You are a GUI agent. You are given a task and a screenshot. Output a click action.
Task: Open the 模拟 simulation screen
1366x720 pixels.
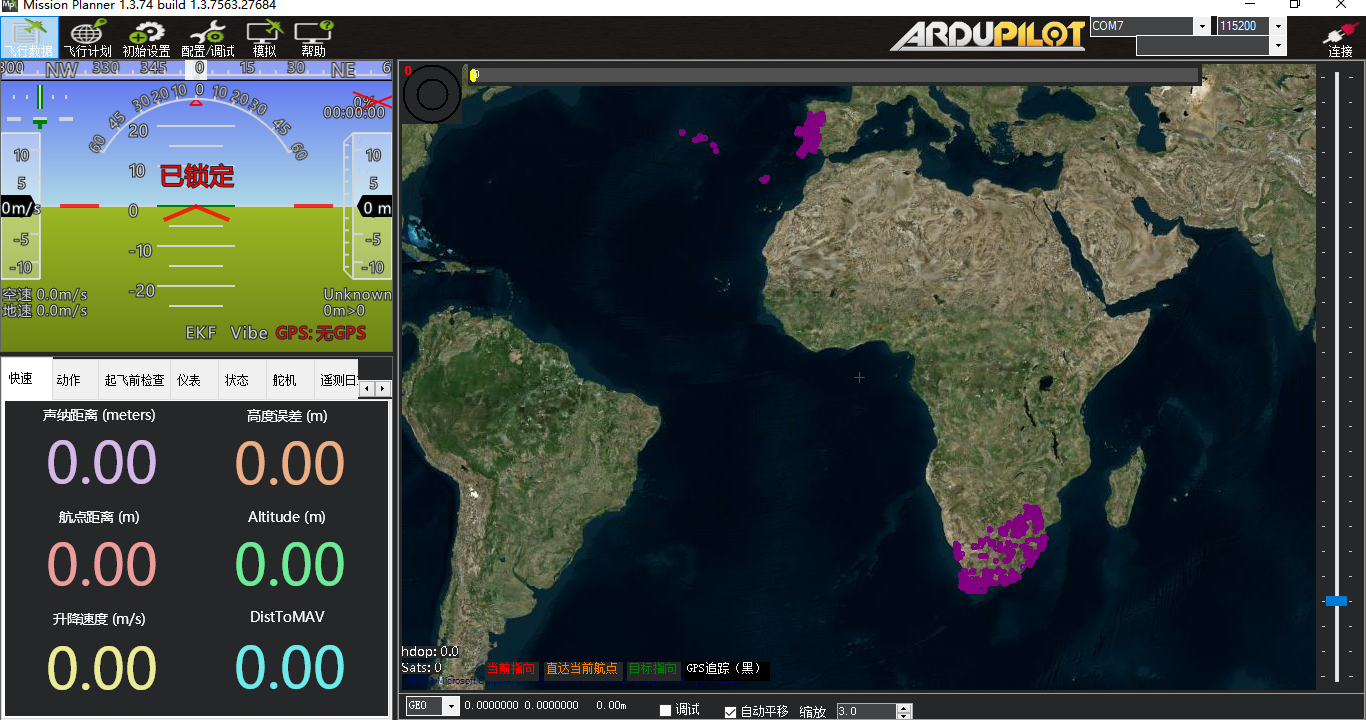(264, 39)
